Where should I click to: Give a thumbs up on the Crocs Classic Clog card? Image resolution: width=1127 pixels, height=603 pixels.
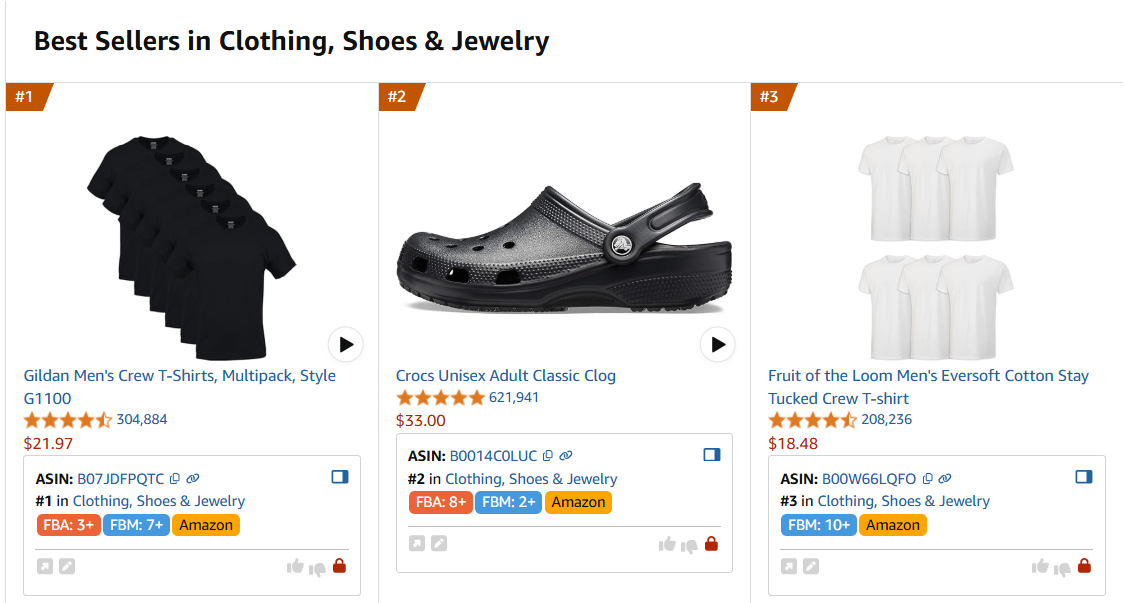click(x=667, y=543)
